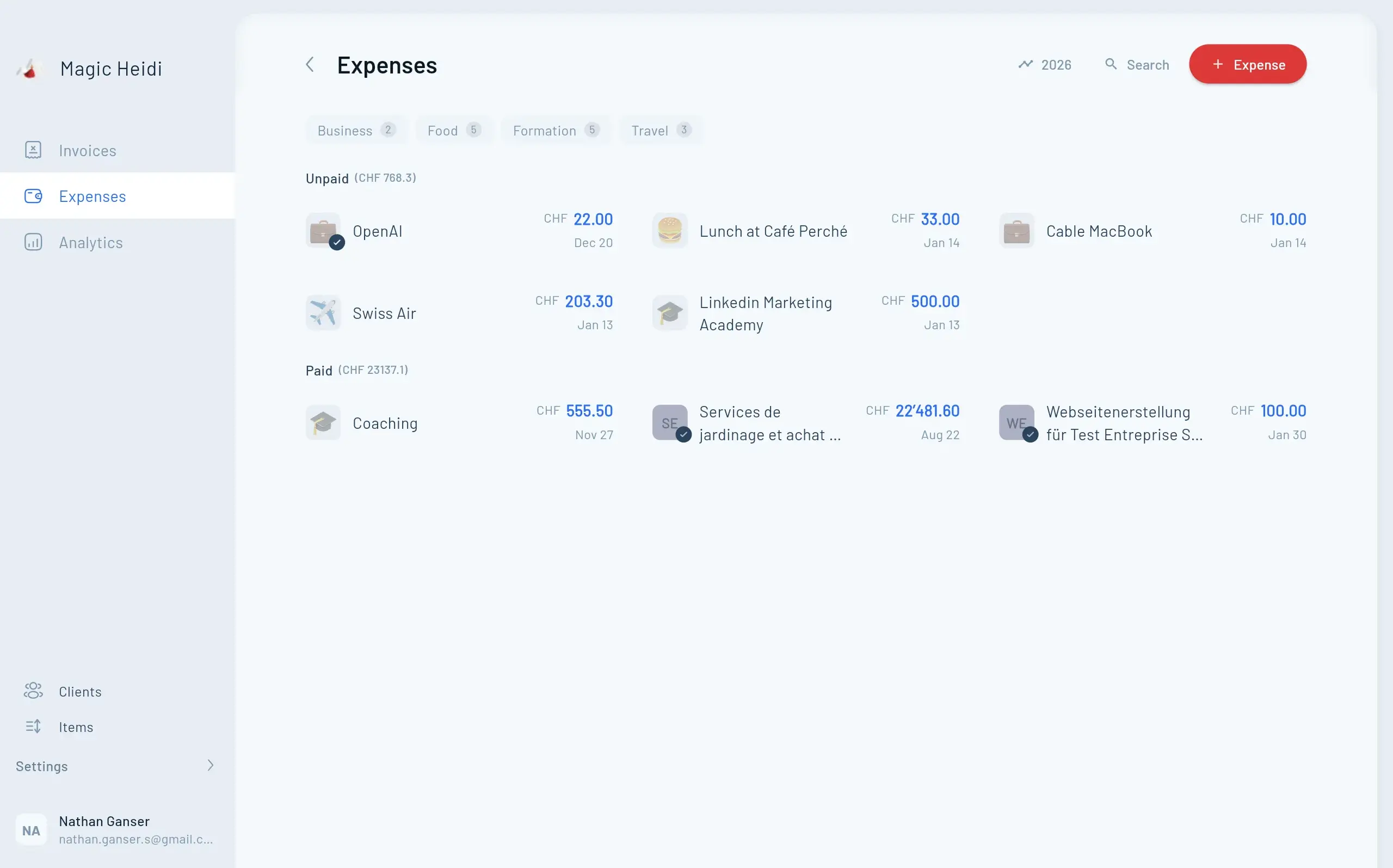Screen dimensions: 1393x868
Task: Click the trend chart icon next to 2026
Action: [1026, 64]
